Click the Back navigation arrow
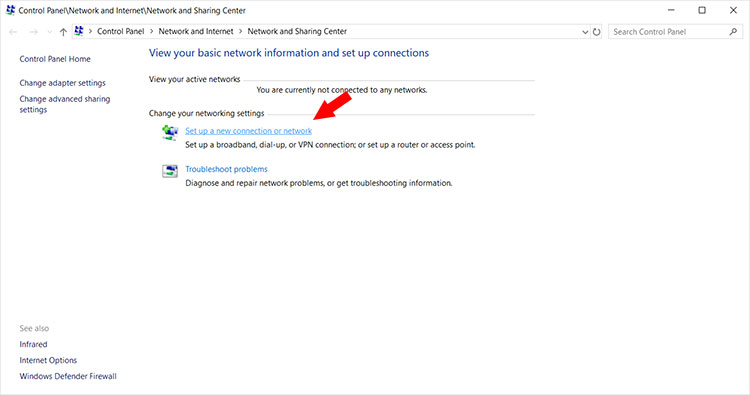The width and height of the screenshot is (750, 395). pyautogui.click(x=13, y=32)
